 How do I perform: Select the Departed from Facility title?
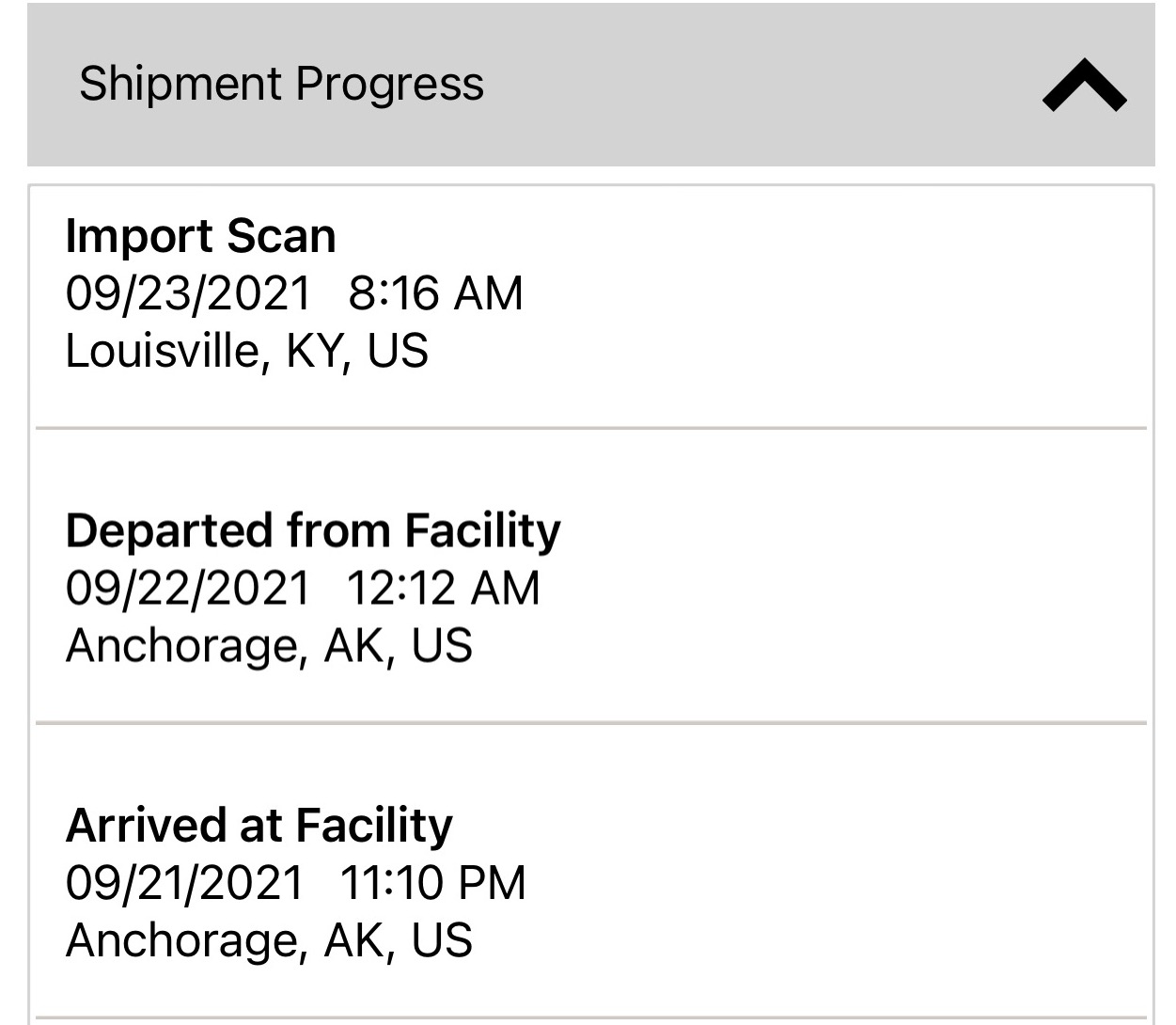point(313,530)
